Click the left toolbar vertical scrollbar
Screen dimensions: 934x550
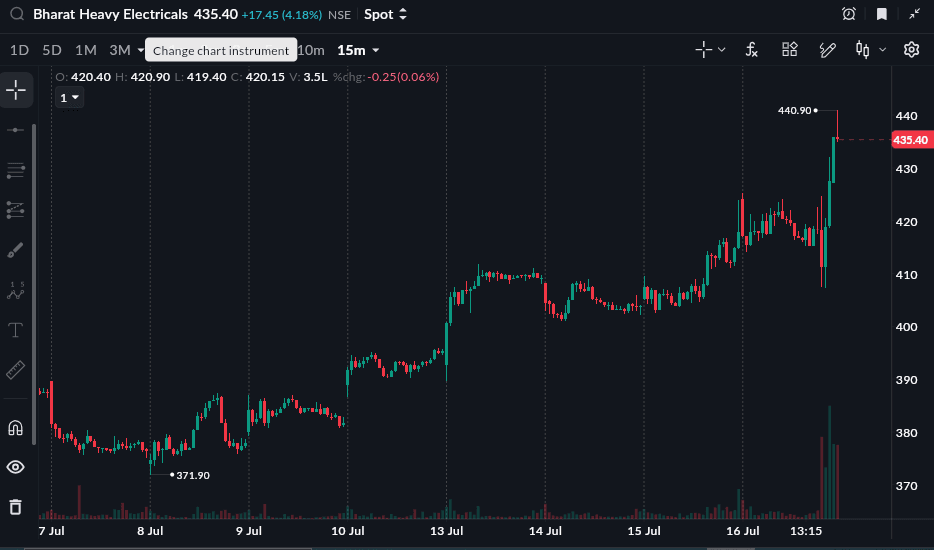pos(34,284)
